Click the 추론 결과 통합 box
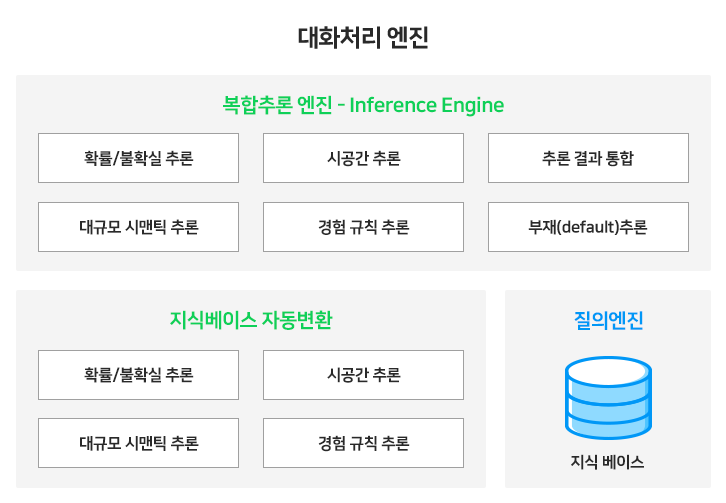 588,158
